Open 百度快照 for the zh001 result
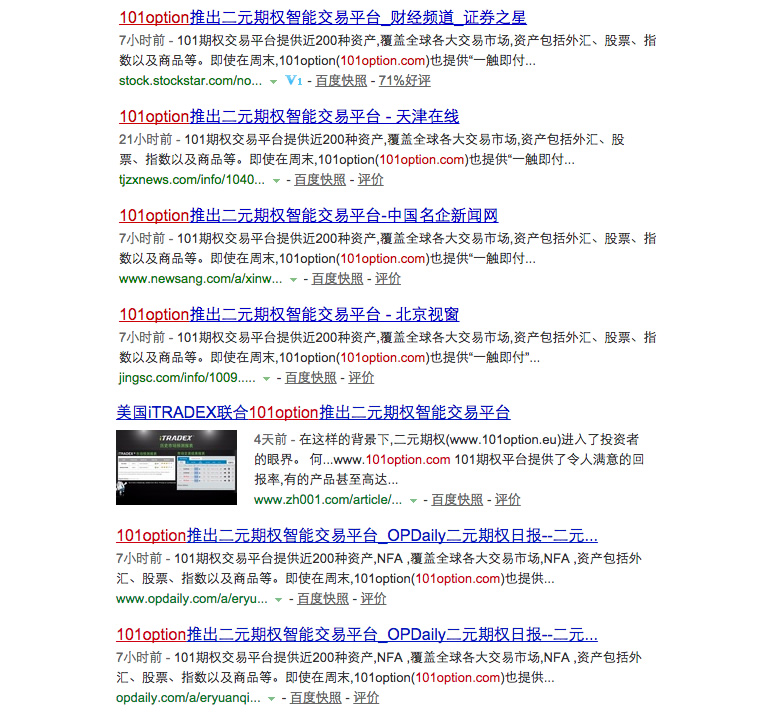The height and width of the screenshot is (725, 774). [457, 500]
